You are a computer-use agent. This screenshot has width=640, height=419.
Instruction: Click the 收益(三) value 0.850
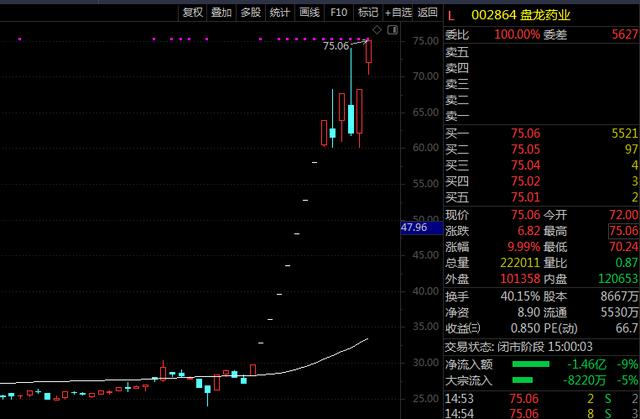point(526,328)
